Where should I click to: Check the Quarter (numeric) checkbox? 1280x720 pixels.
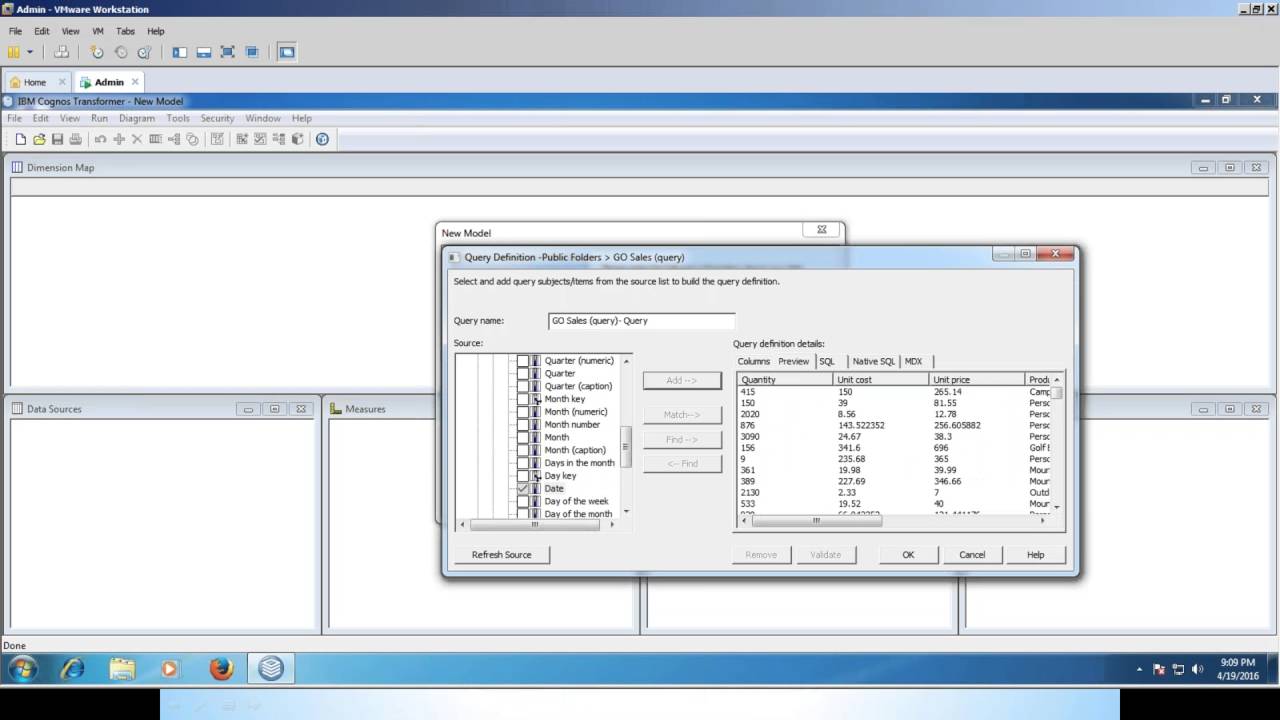(x=523, y=361)
